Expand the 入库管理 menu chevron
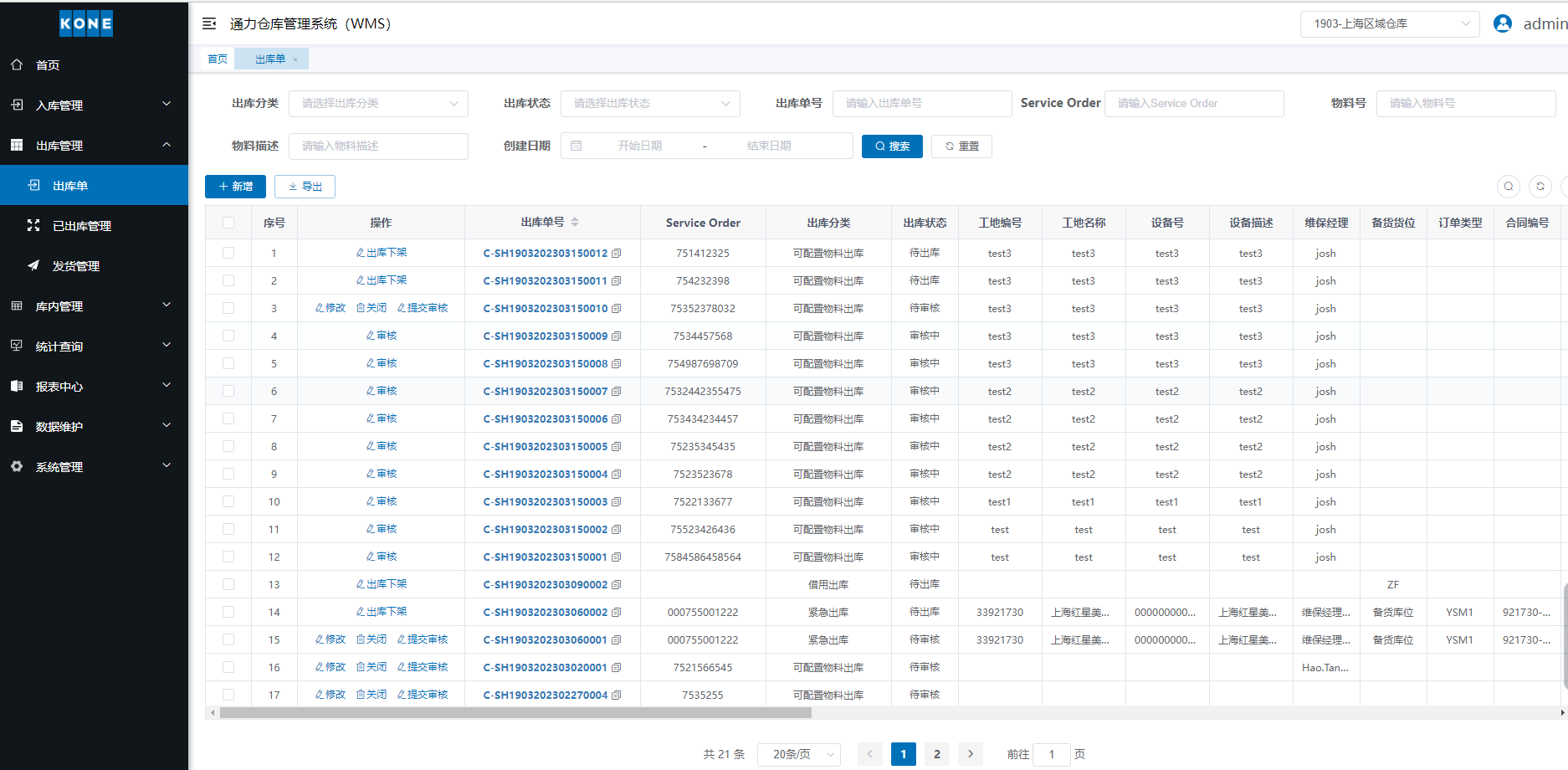This screenshot has height=770, width=1568. pyautogui.click(x=167, y=104)
